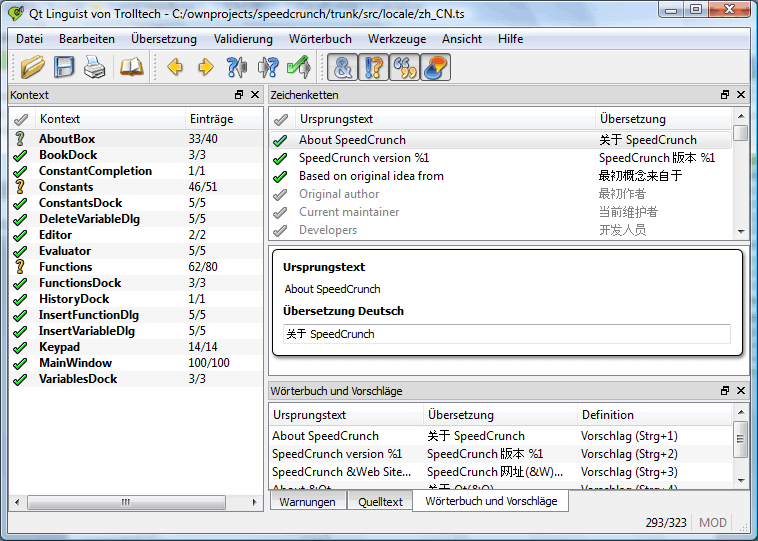Sort by Kontext column header

[x=110, y=119]
